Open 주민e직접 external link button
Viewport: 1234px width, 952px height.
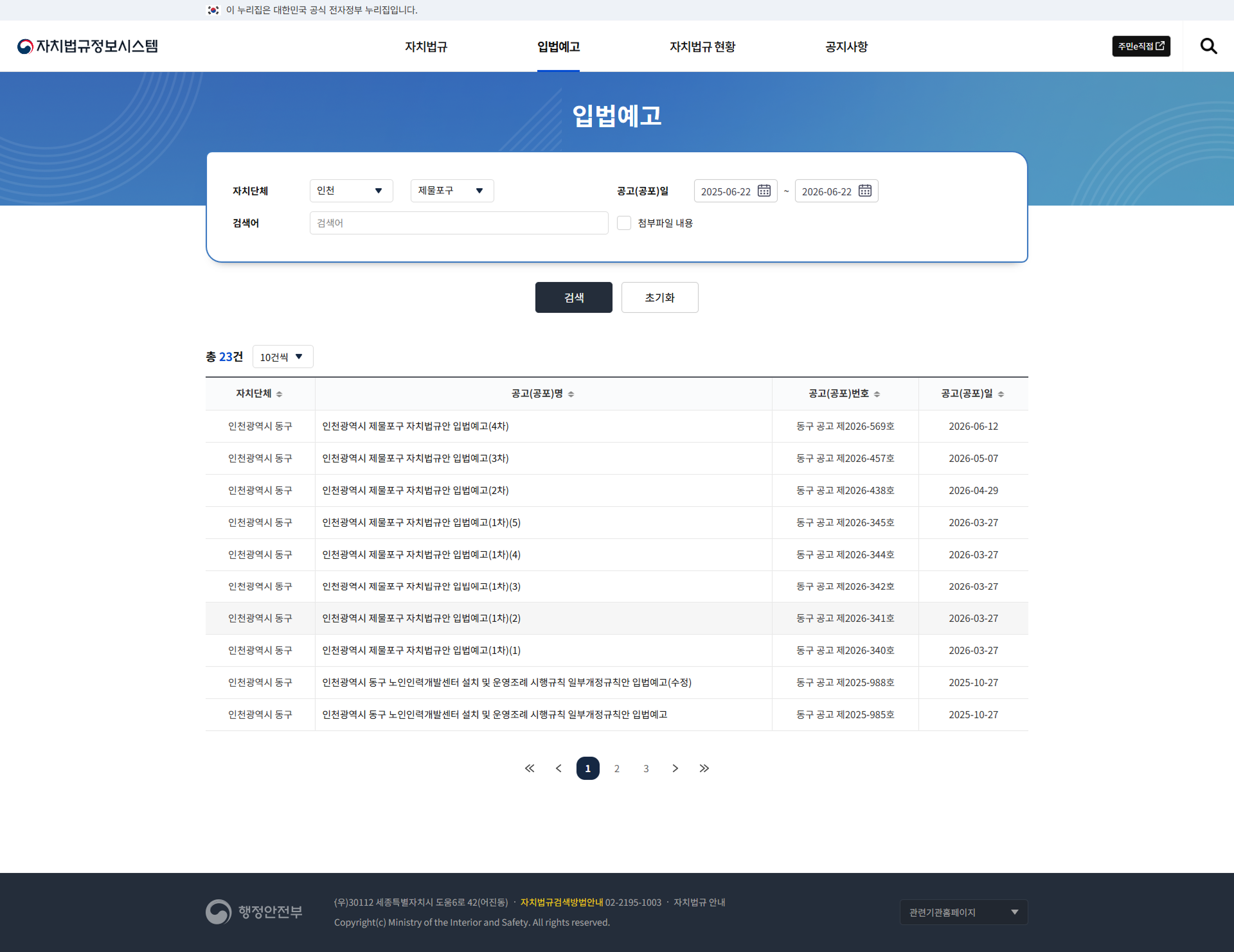(1141, 46)
